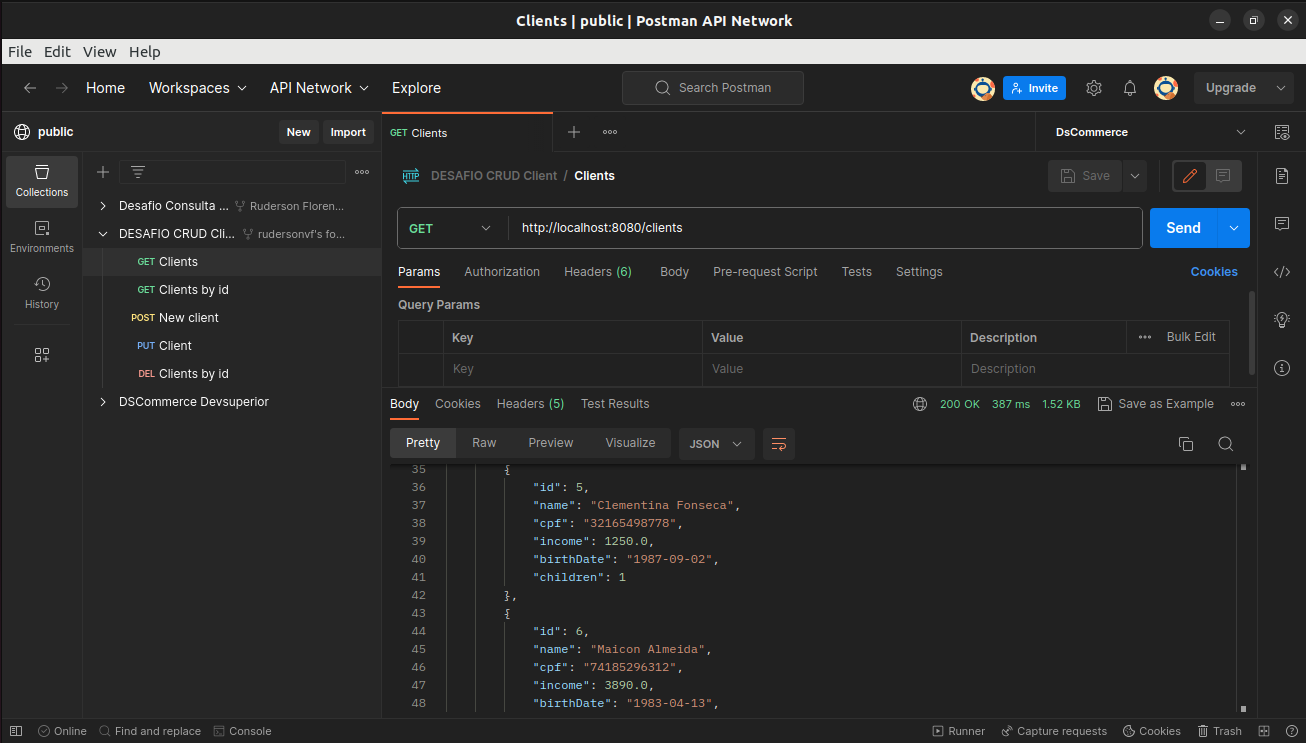Click the query param Key input
Viewport: 1306px width, 743px height.
click(573, 369)
